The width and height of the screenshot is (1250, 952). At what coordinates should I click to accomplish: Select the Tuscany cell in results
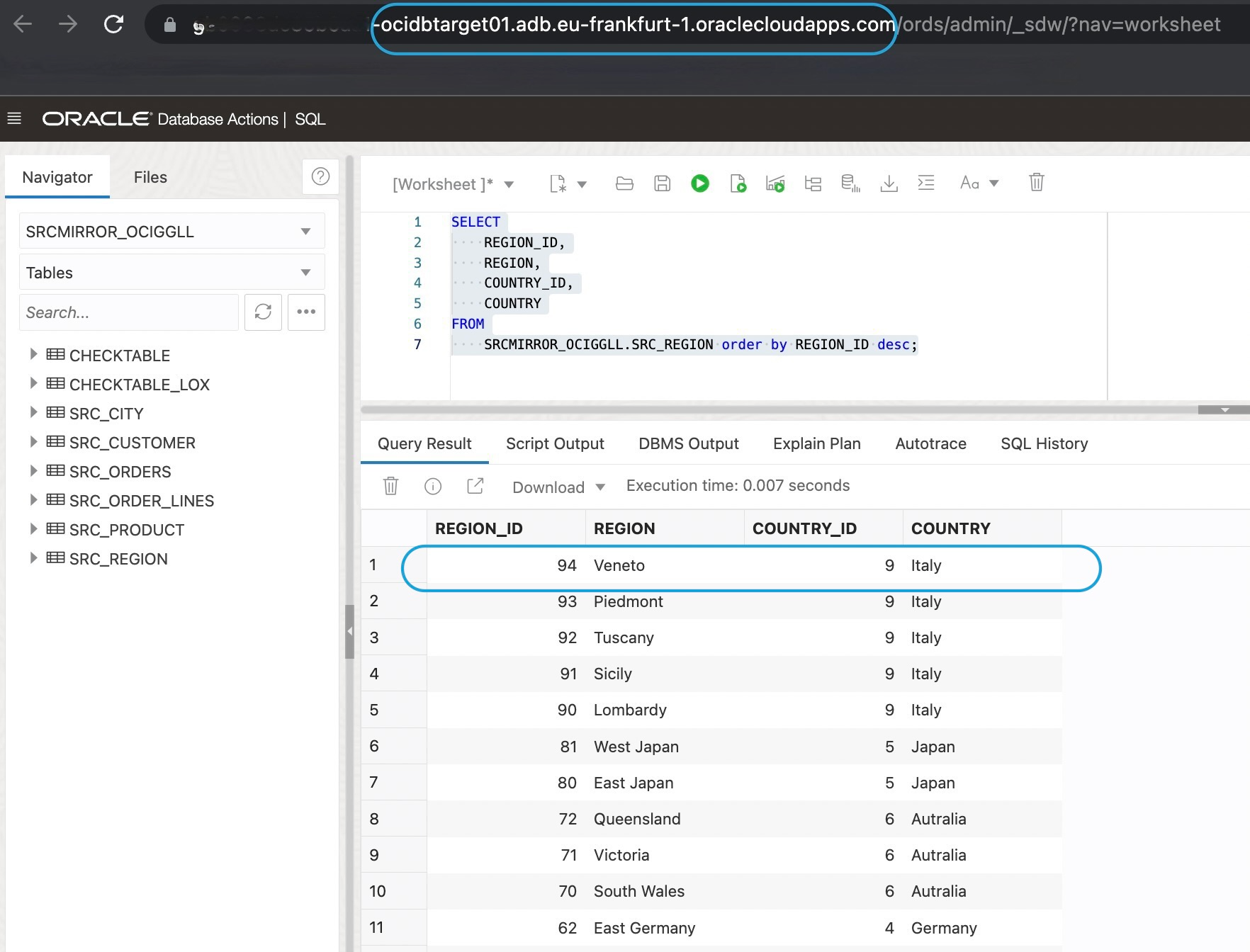click(665, 637)
